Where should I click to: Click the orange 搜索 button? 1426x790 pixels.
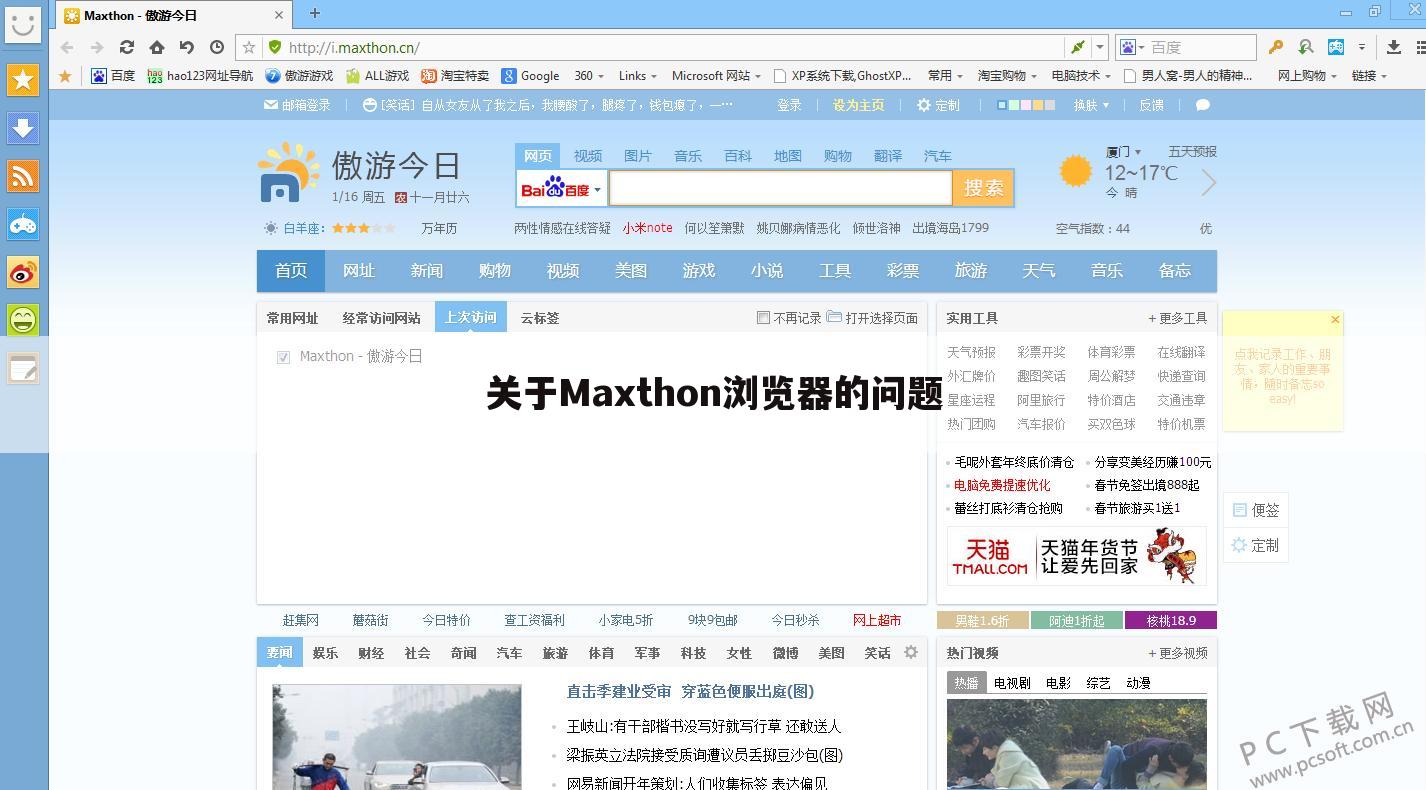(984, 188)
